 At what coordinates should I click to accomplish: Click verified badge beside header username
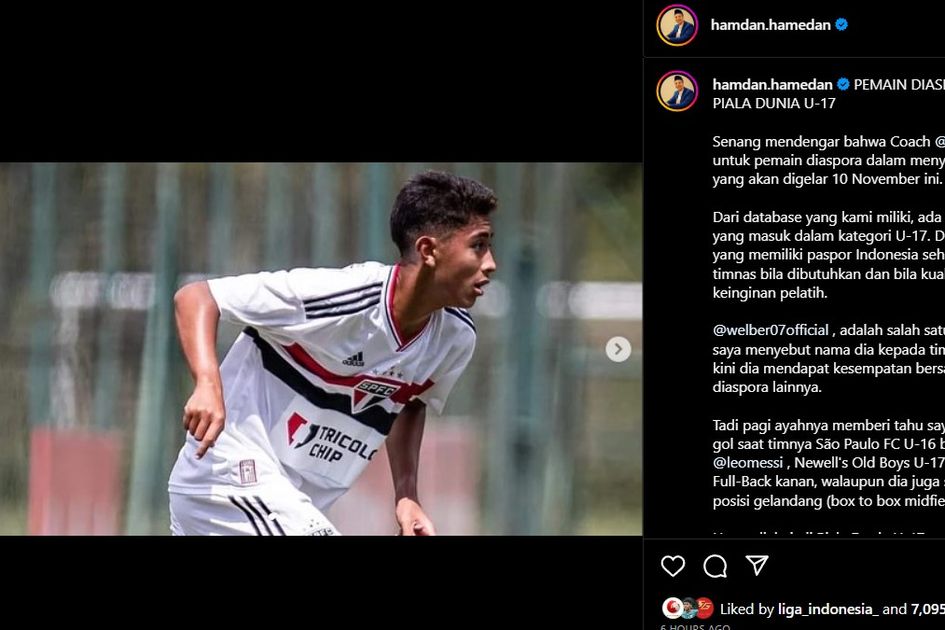click(841, 25)
